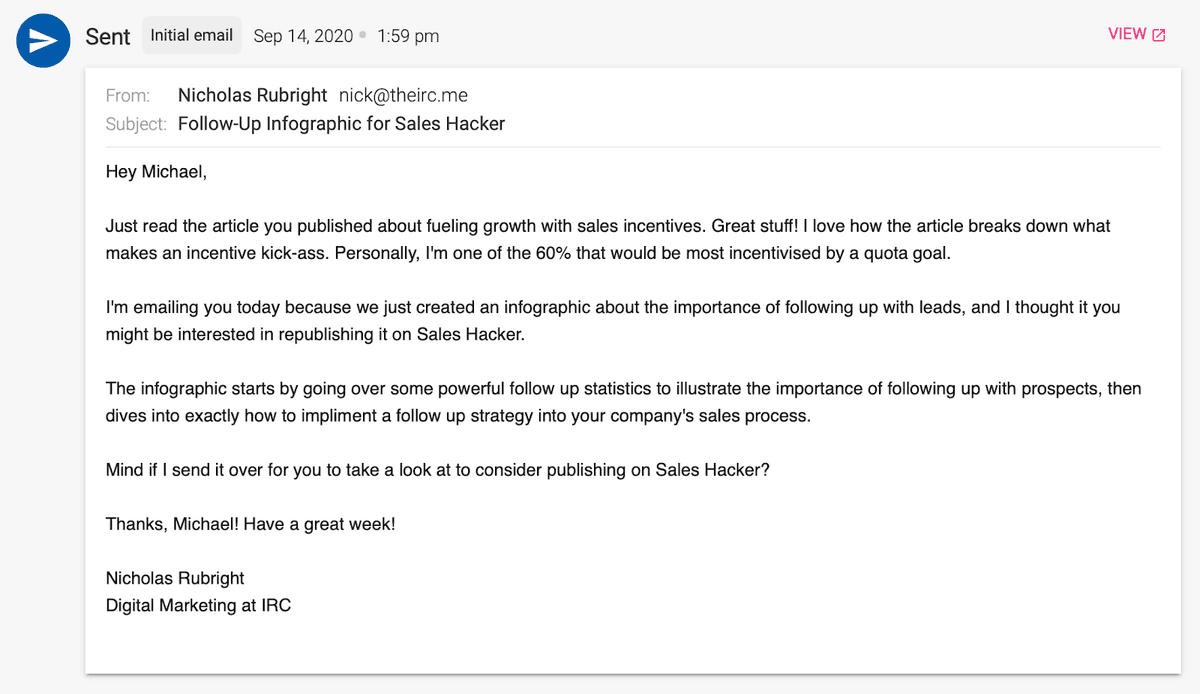Click the sender name Nicholas Rubright

(x=252, y=95)
